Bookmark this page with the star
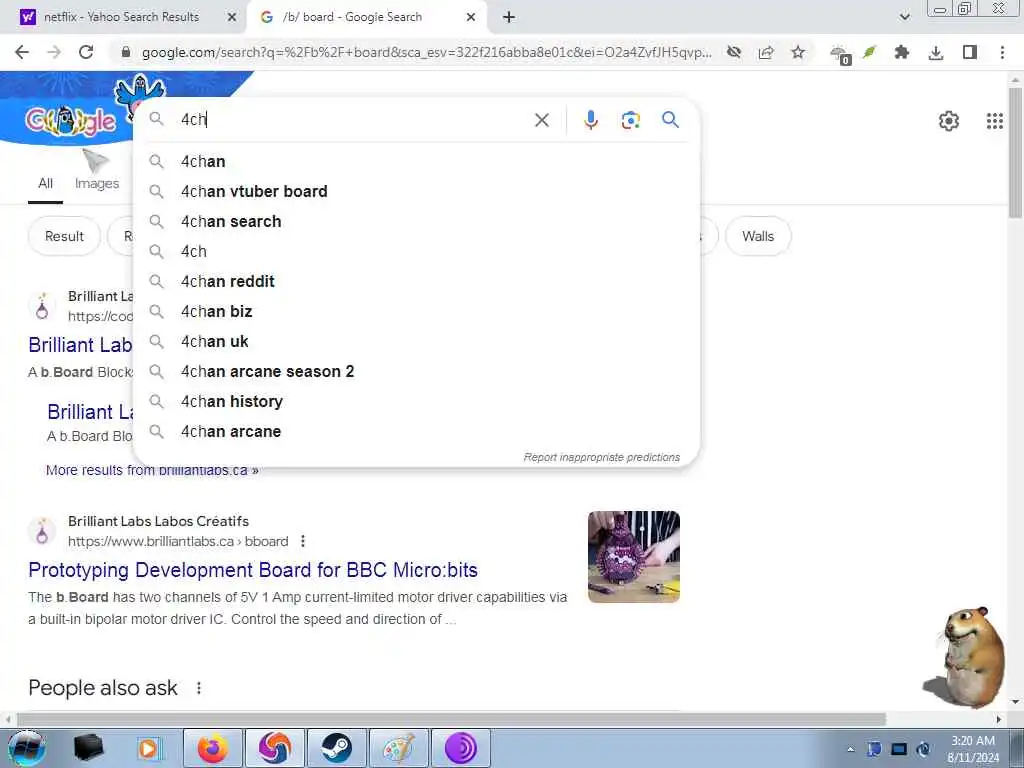 [798, 52]
